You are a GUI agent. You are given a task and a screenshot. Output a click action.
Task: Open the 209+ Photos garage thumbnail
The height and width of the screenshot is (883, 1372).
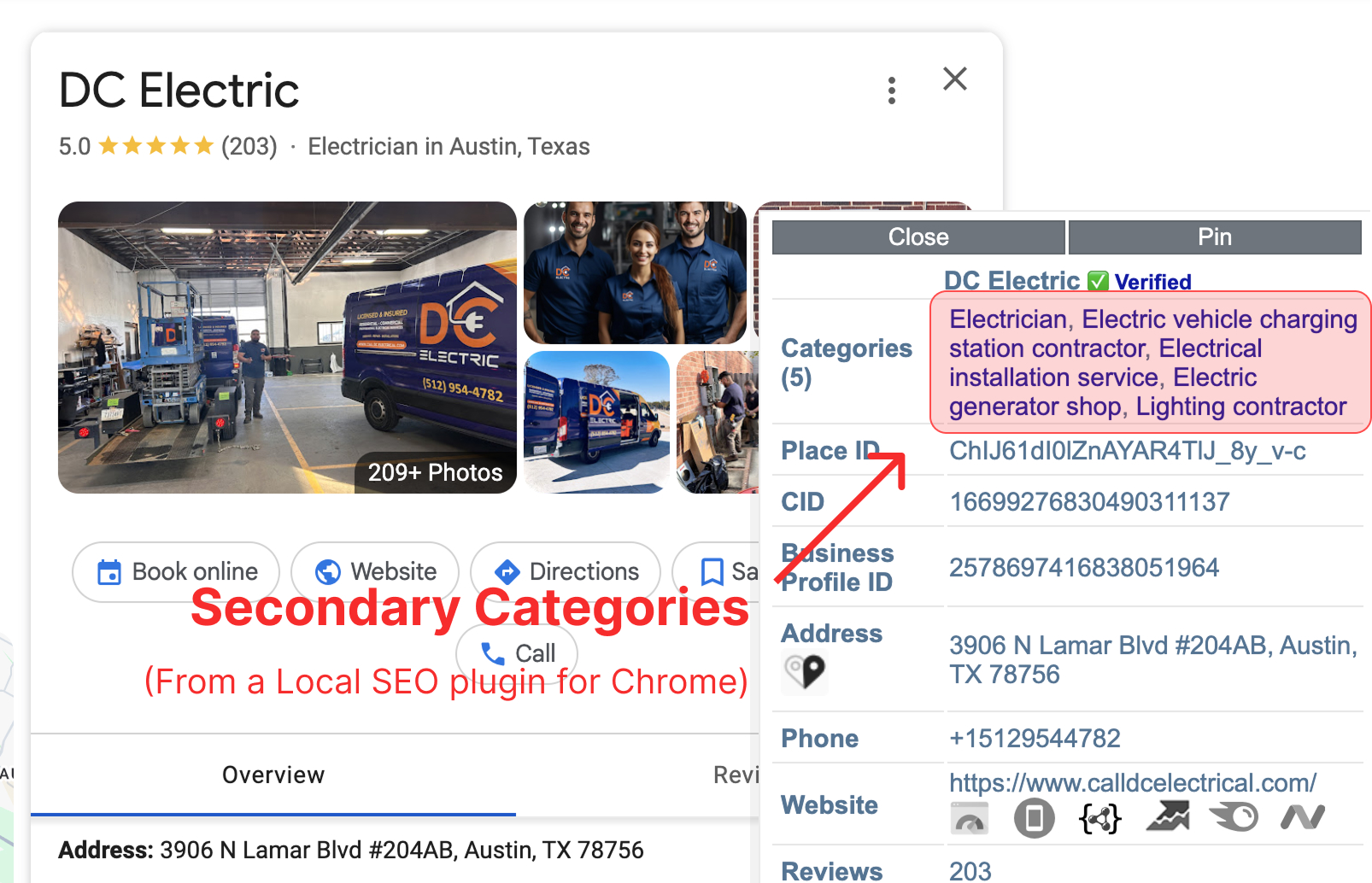(x=287, y=347)
